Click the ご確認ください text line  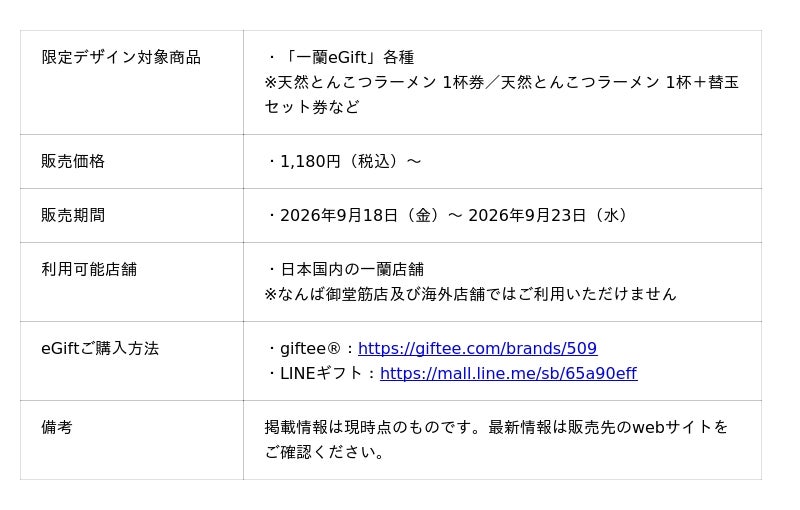(x=324, y=452)
